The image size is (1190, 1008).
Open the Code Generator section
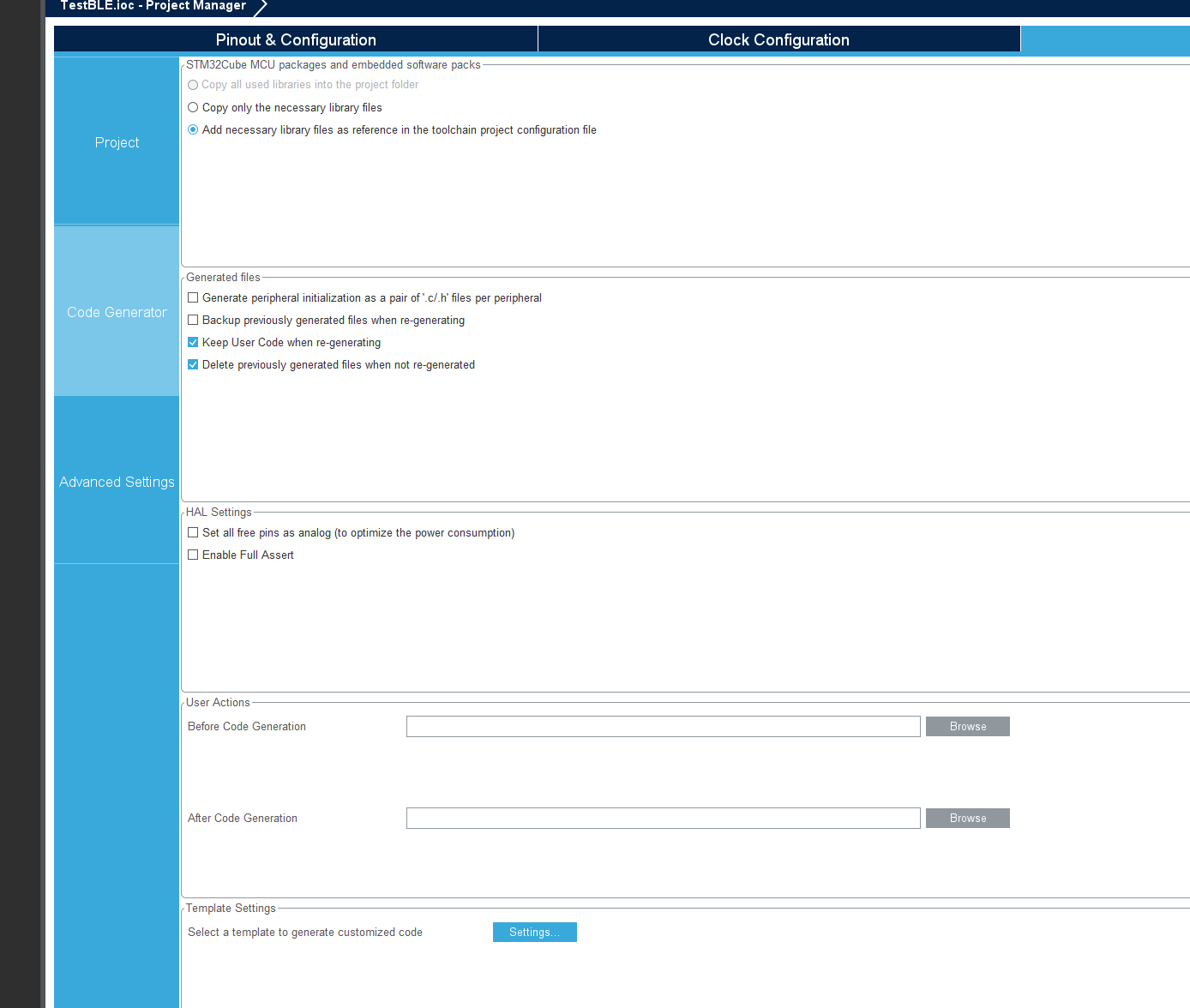click(116, 312)
